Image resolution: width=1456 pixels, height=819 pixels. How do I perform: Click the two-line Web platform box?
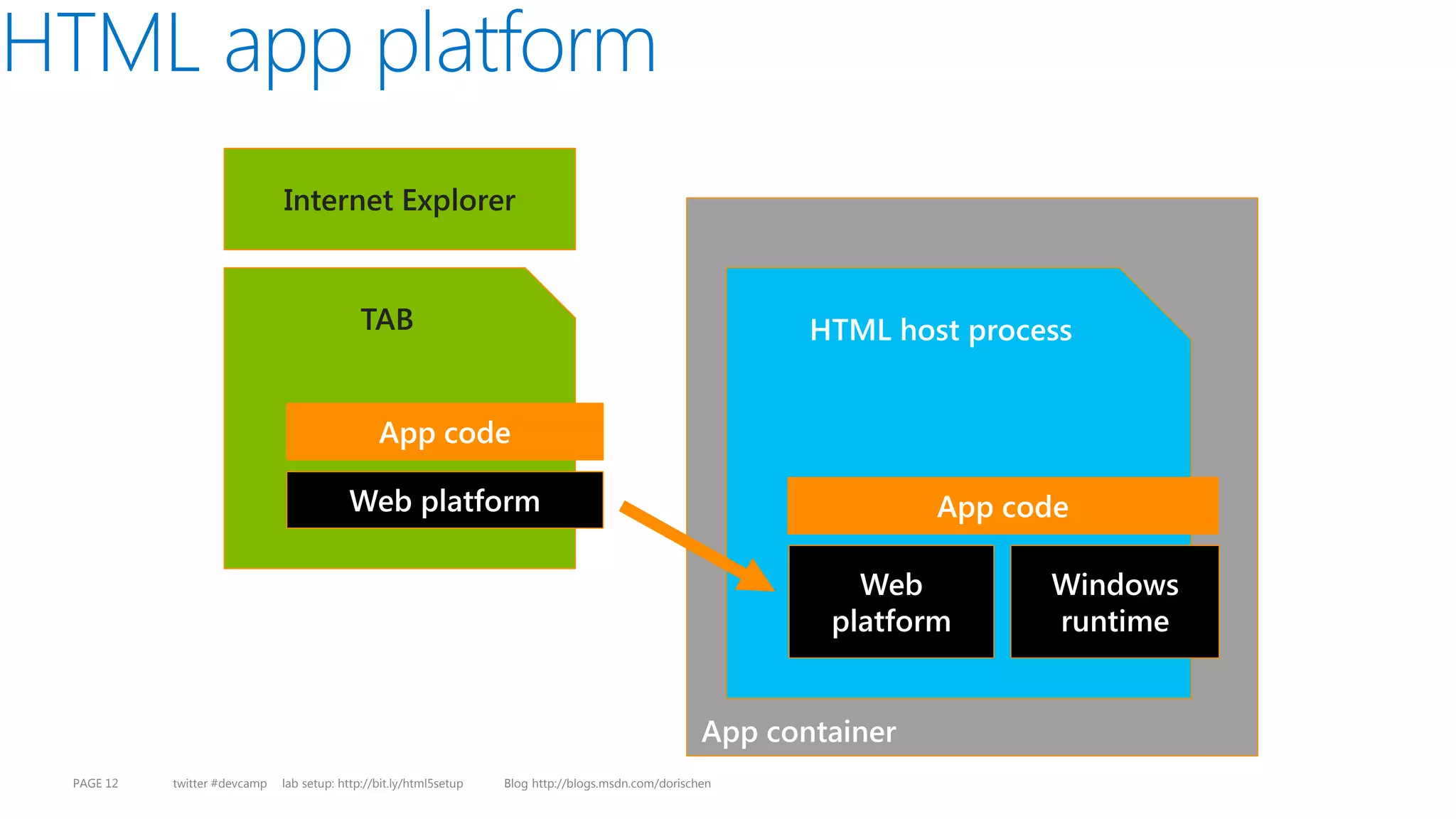click(x=891, y=602)
